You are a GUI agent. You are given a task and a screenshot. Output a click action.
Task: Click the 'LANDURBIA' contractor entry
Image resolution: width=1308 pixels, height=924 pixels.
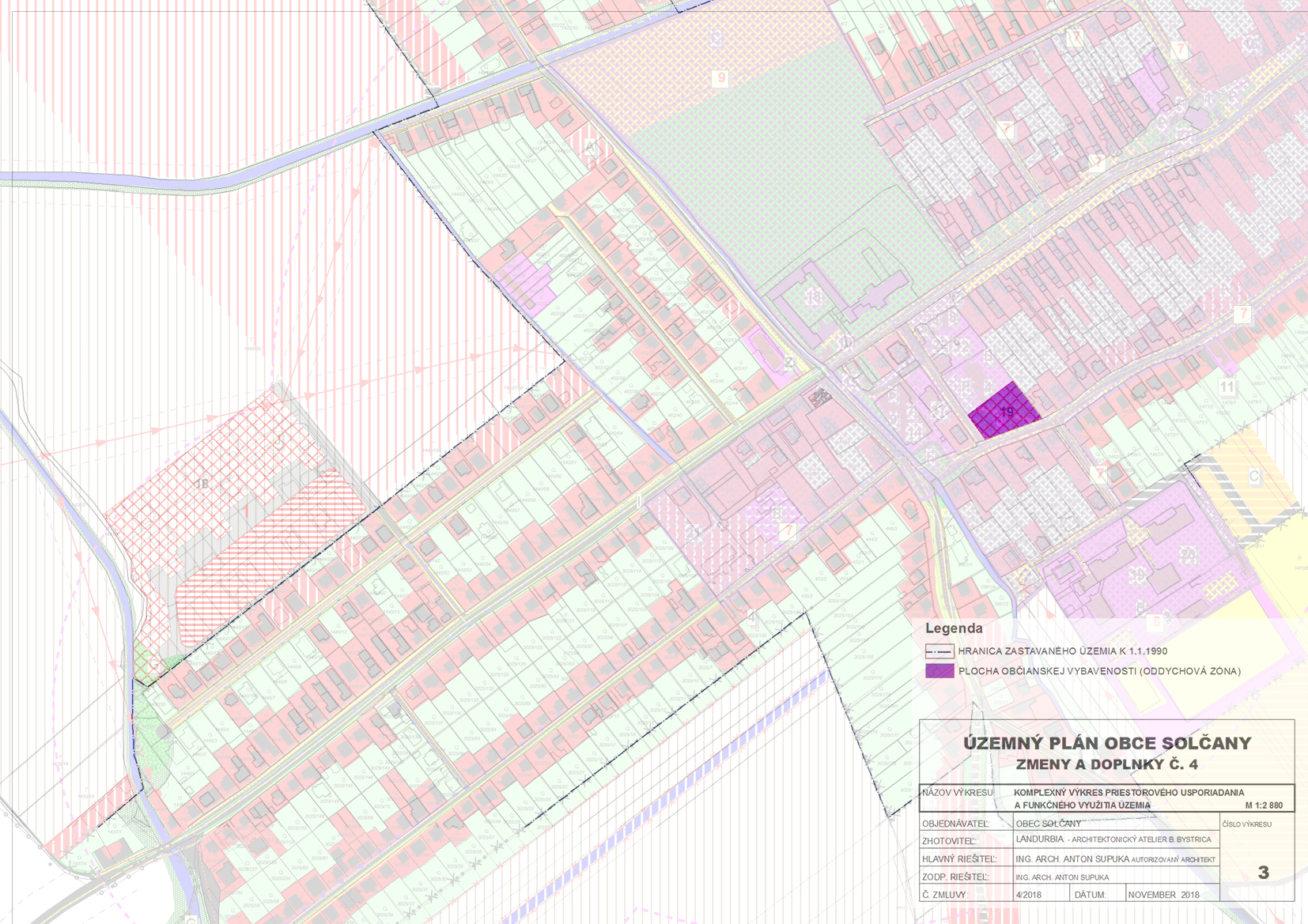tap(1039, 839)
